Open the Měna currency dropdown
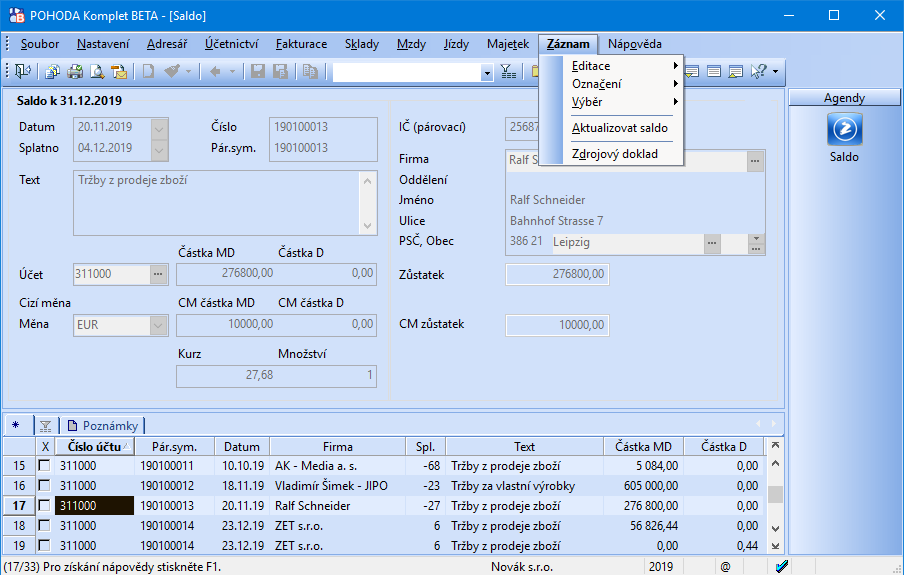 [x=159, y=325]
